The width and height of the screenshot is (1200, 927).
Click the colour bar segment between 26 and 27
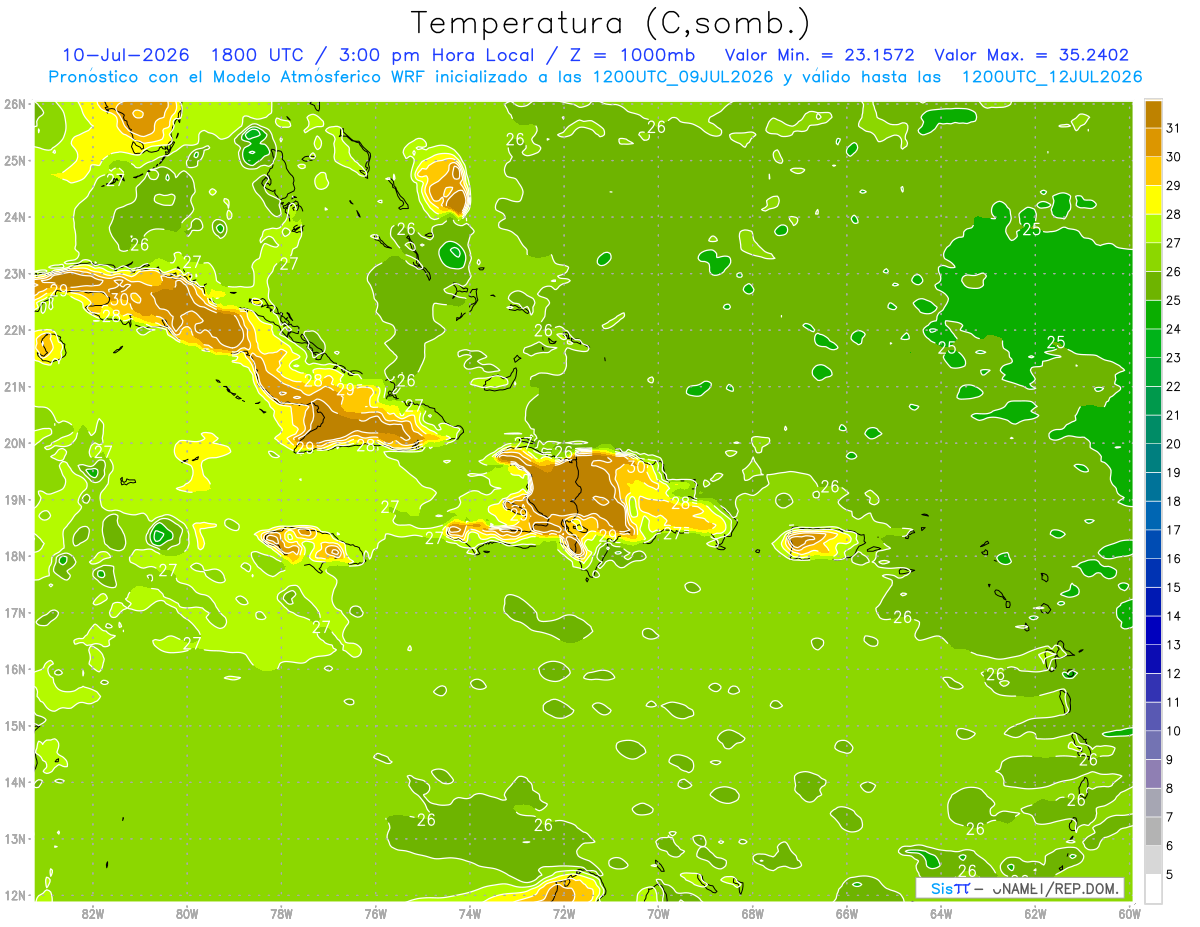coord(1153,255)
